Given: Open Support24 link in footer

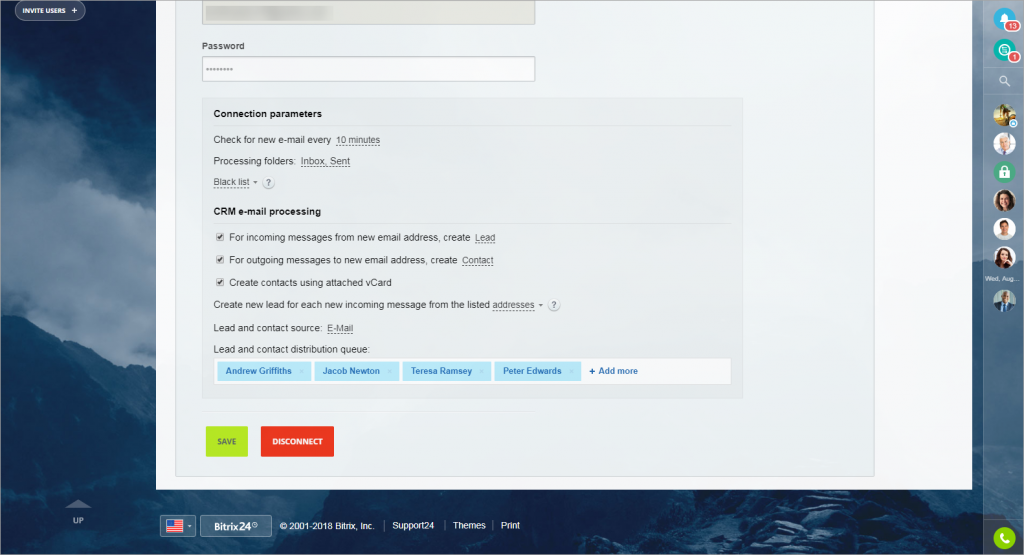Looking at the screenshot, I should point(413,526).
